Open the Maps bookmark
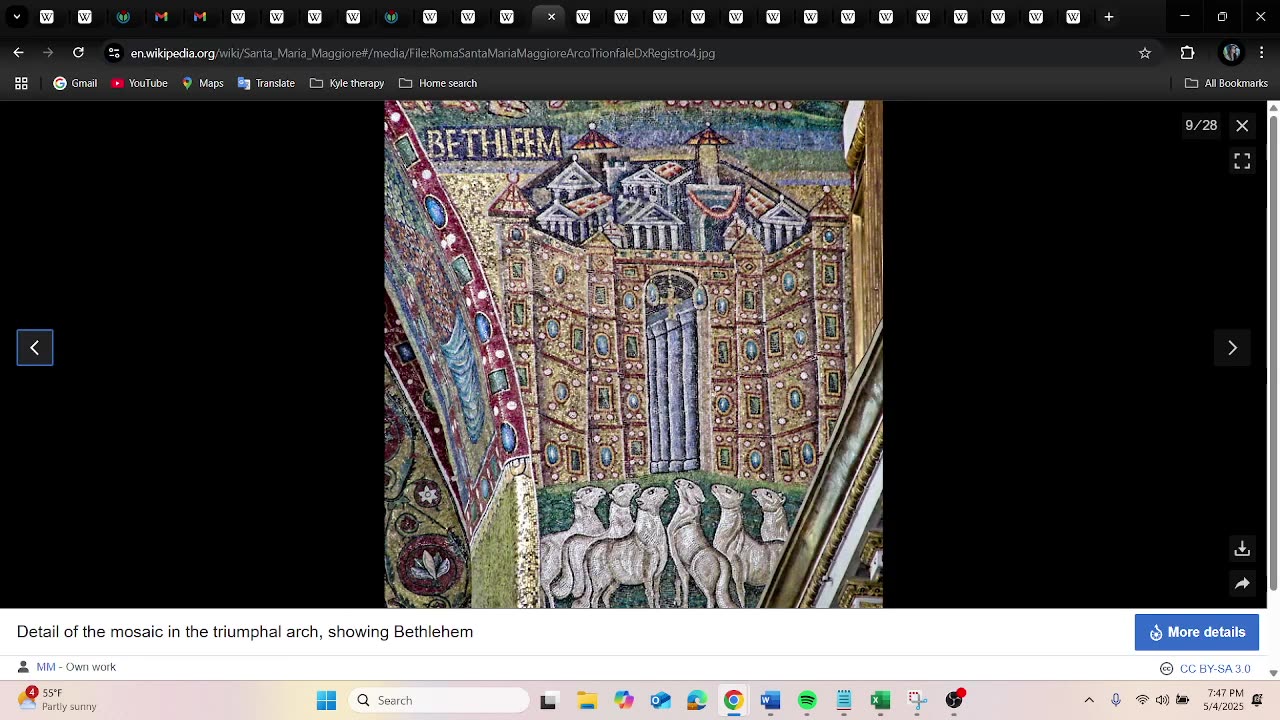This screenshot has width=1280, height=720. (x=202, y=83)
